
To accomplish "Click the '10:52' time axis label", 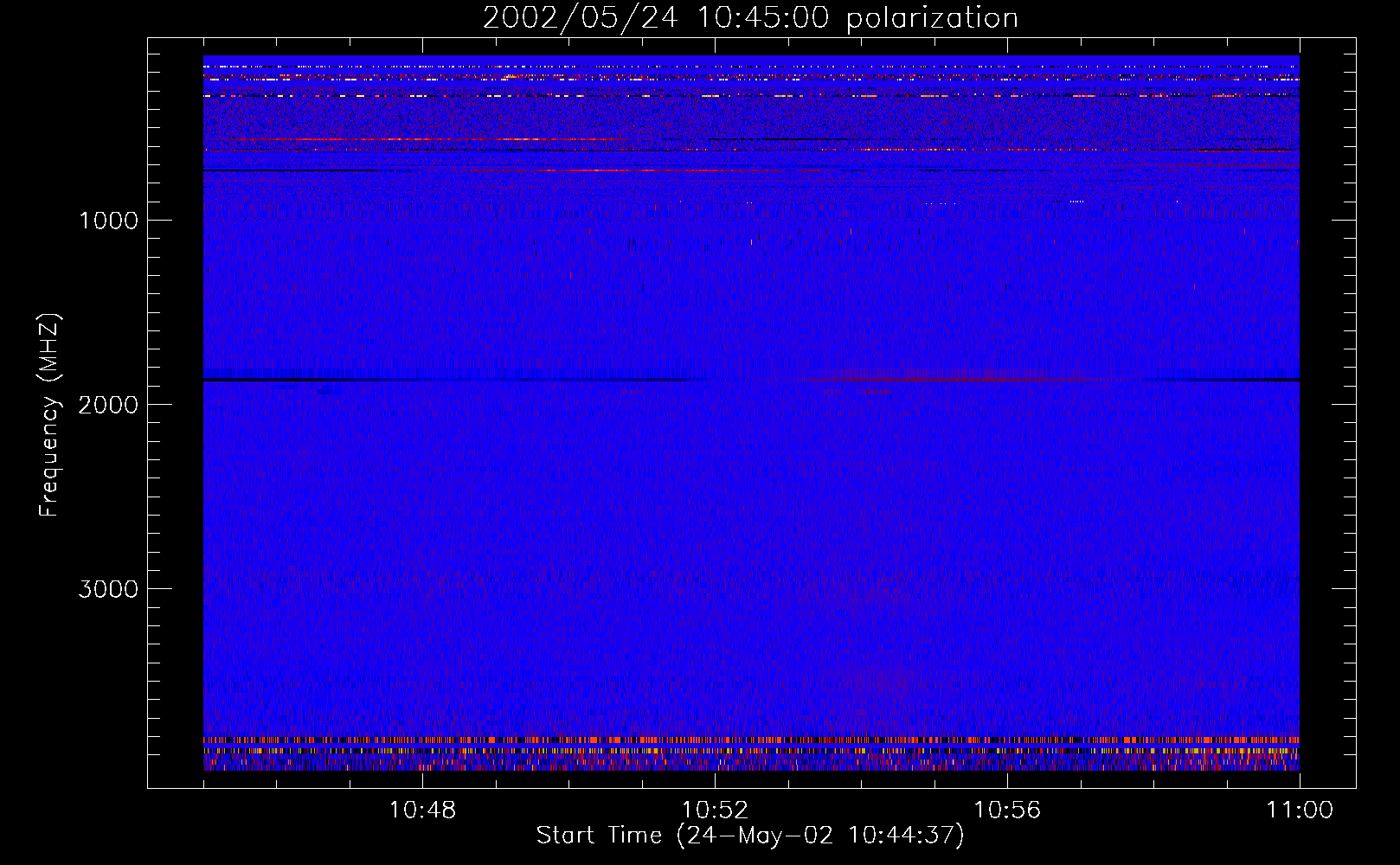I will [715, 811].
